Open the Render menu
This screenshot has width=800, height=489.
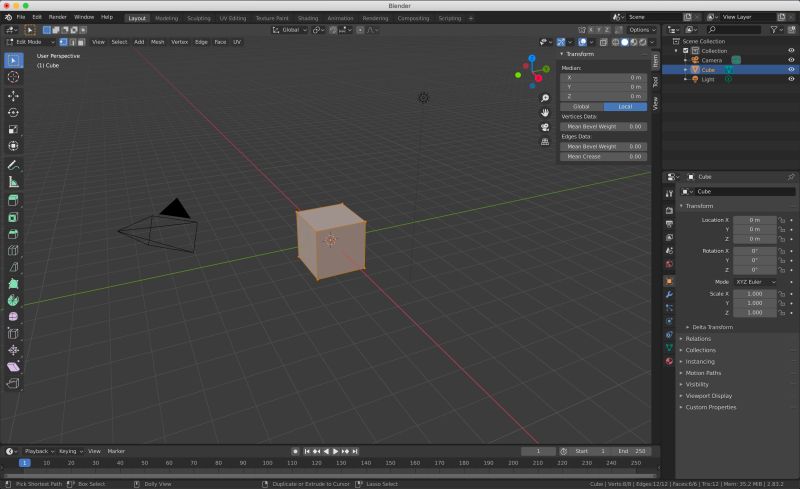[x=58, y=17]
